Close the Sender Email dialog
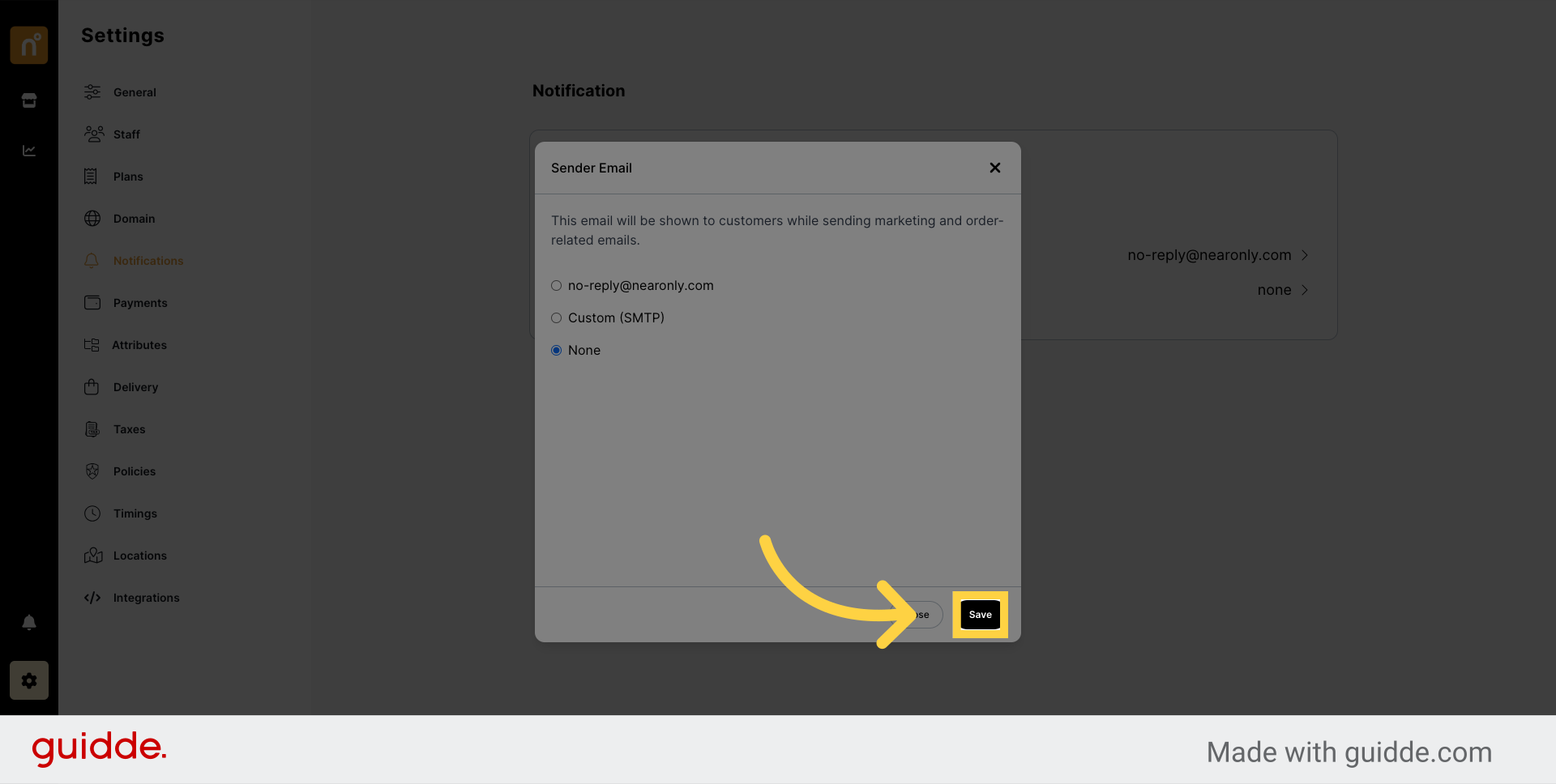The width and height of the screenshot is (1556, 784). pos(995,168)
